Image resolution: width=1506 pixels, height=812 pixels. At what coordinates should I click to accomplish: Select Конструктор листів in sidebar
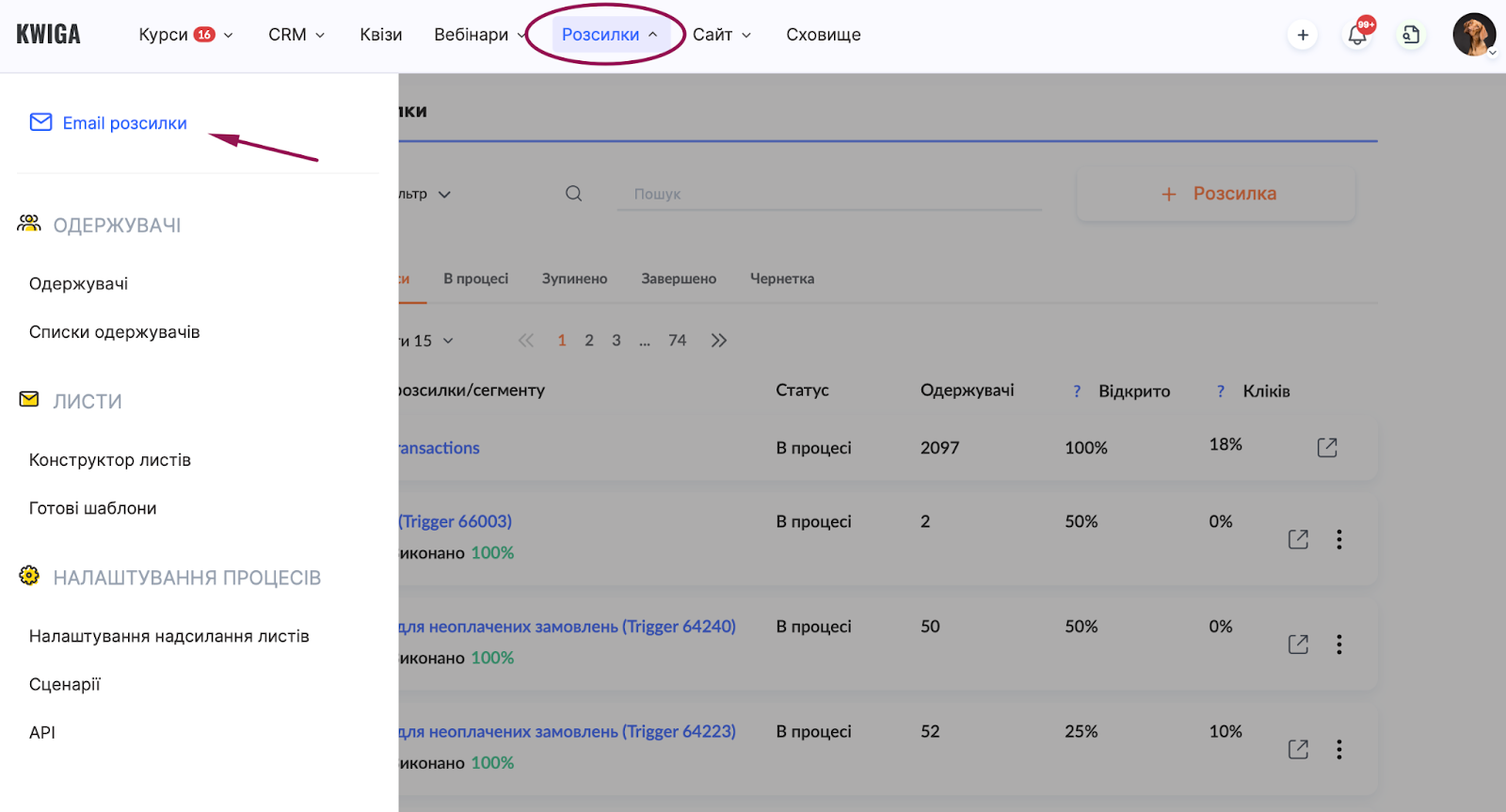[110, 460]
